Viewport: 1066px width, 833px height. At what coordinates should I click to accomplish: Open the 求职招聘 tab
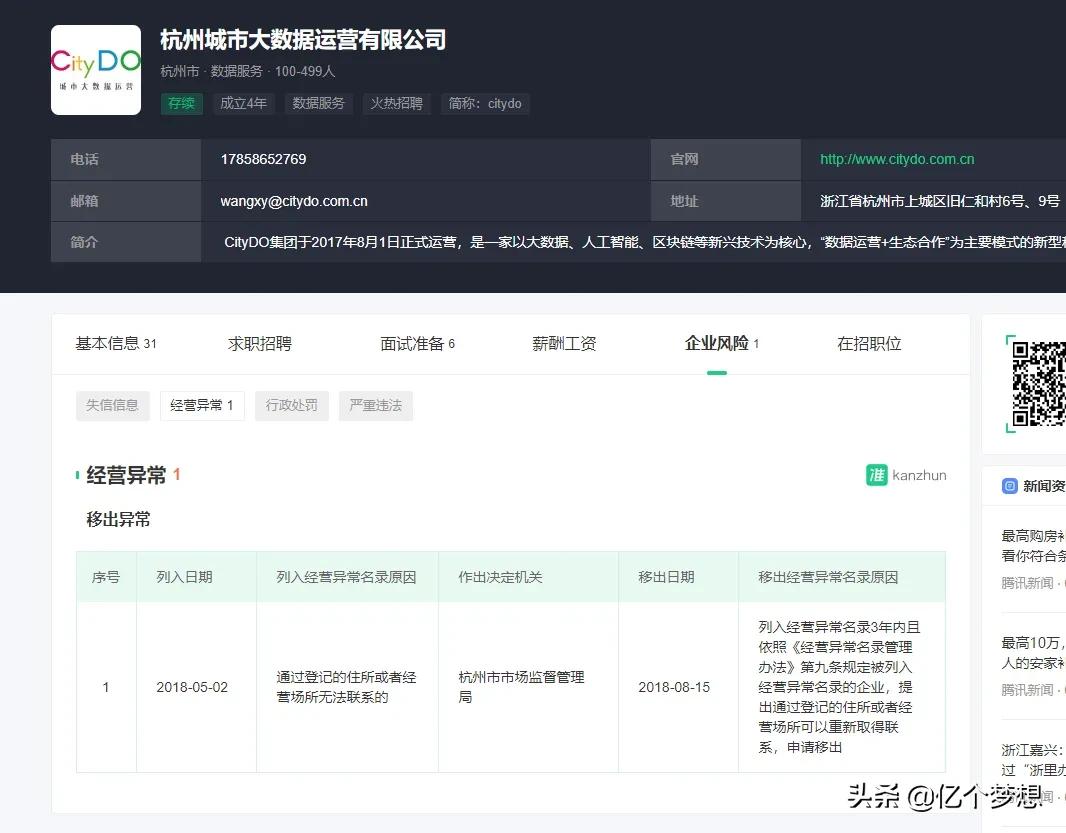coord(258,343)
